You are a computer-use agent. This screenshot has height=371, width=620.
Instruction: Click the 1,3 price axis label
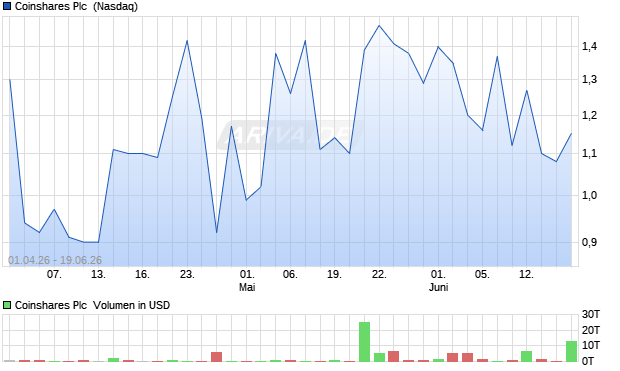click(x=589, y=80)
